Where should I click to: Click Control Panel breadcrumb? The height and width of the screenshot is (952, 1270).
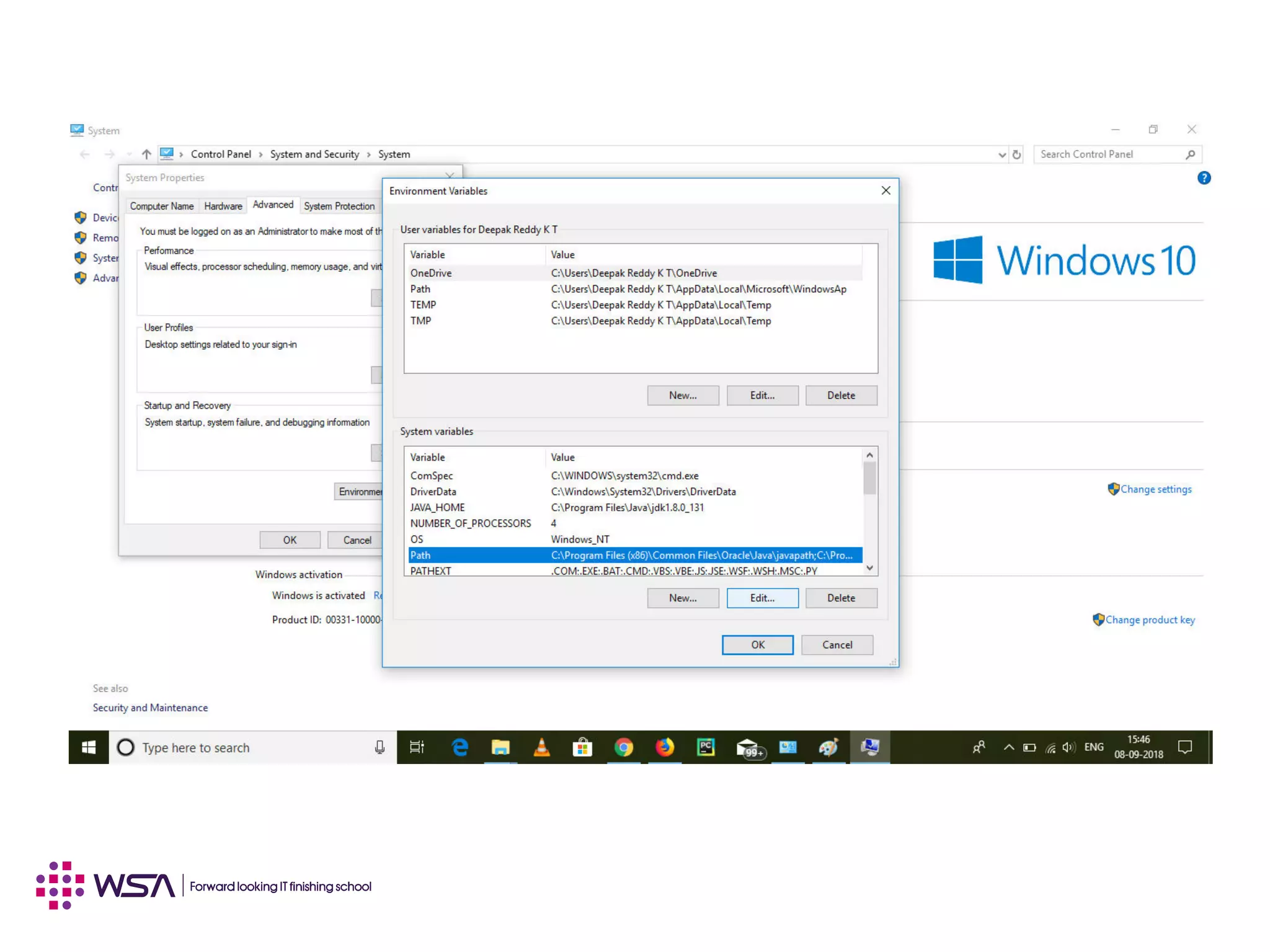[x=221, y=154]
